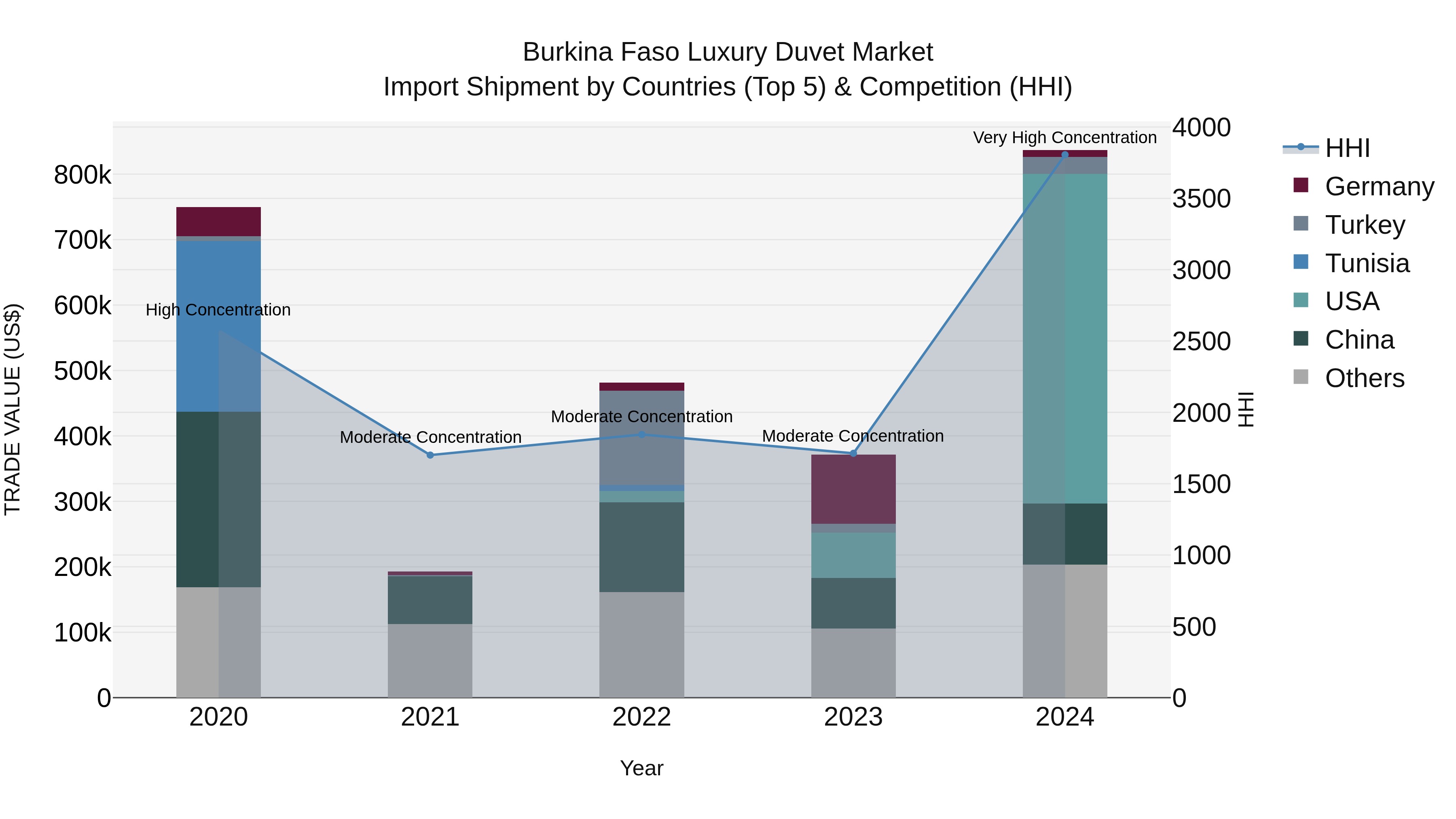Click the 2023 x-axis label
Image resolution: width=1456 pixels, height=819 pixels.
tap(853, 717)
